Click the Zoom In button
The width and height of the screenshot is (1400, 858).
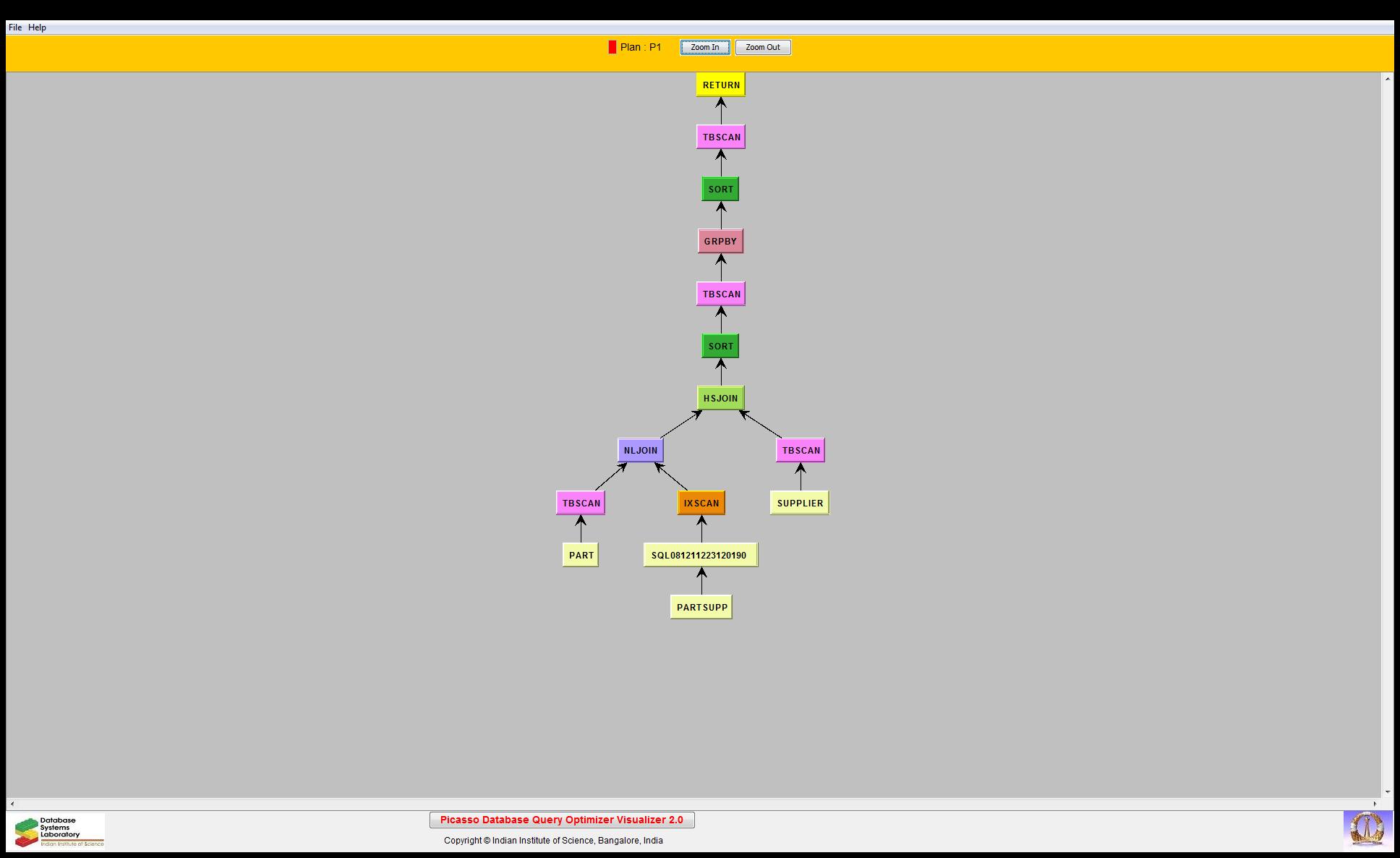click(704, 47)
